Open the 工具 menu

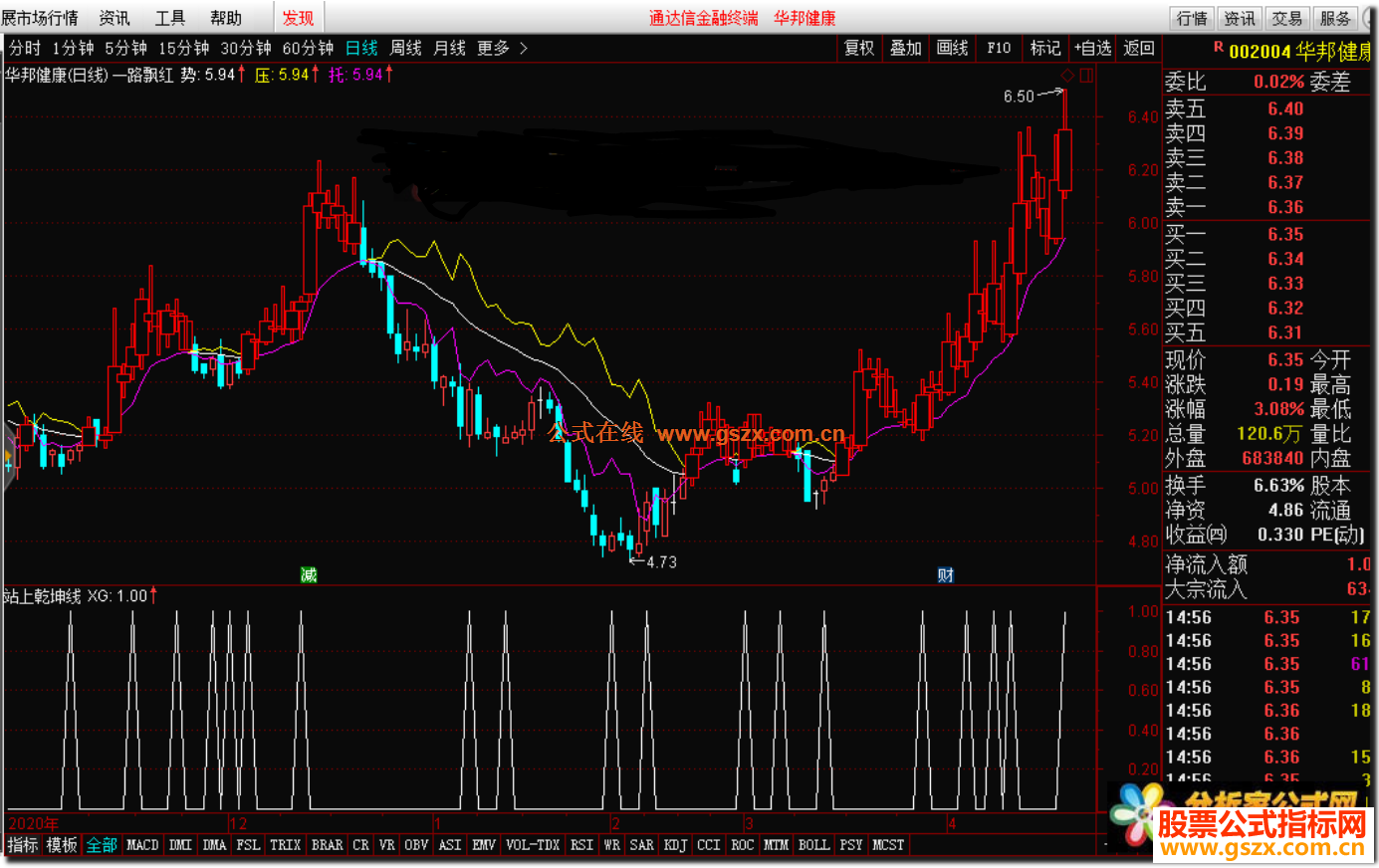point(170,18)
